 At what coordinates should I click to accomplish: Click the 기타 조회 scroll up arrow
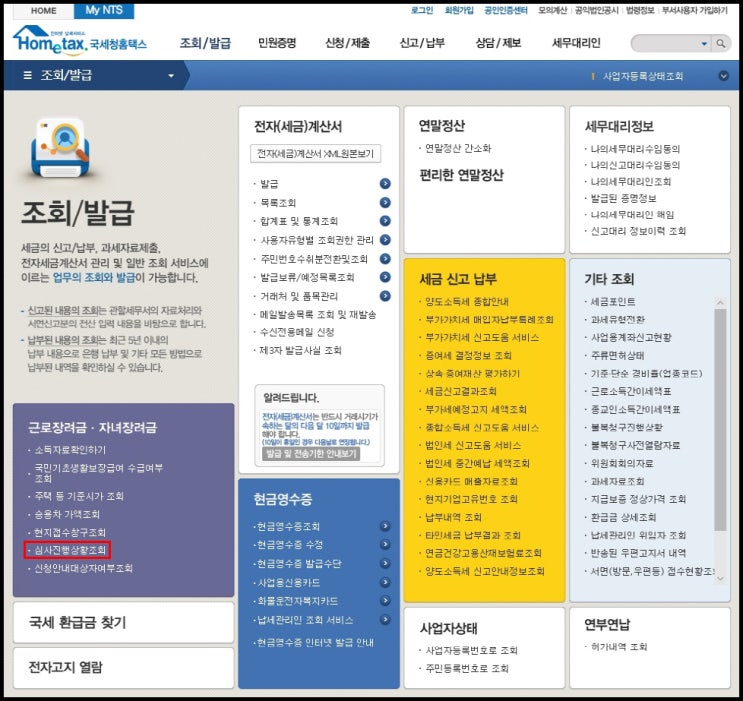pos(720,302)
